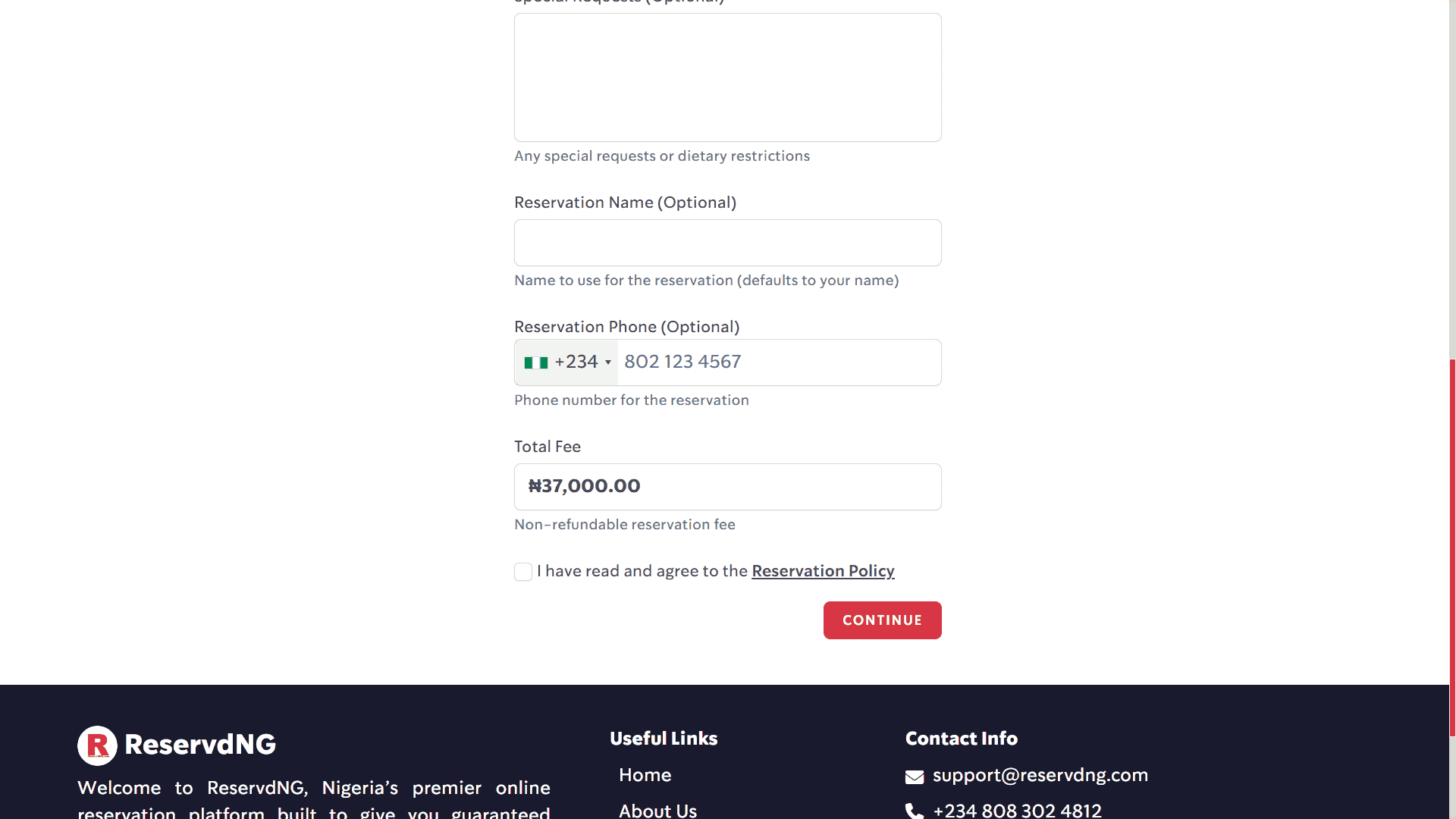Click the support@reservdng.com email link

tap(1040, 775)
